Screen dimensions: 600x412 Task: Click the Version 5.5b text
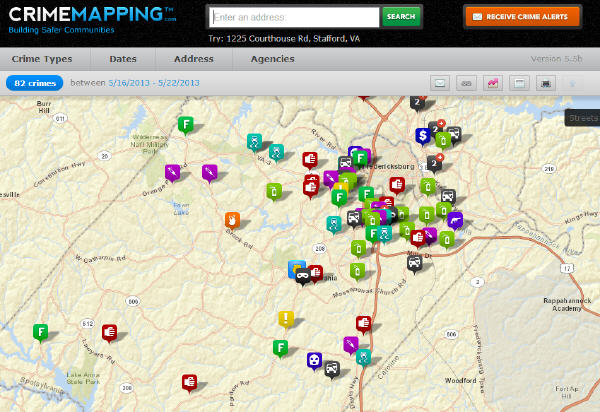click(556, 59)
